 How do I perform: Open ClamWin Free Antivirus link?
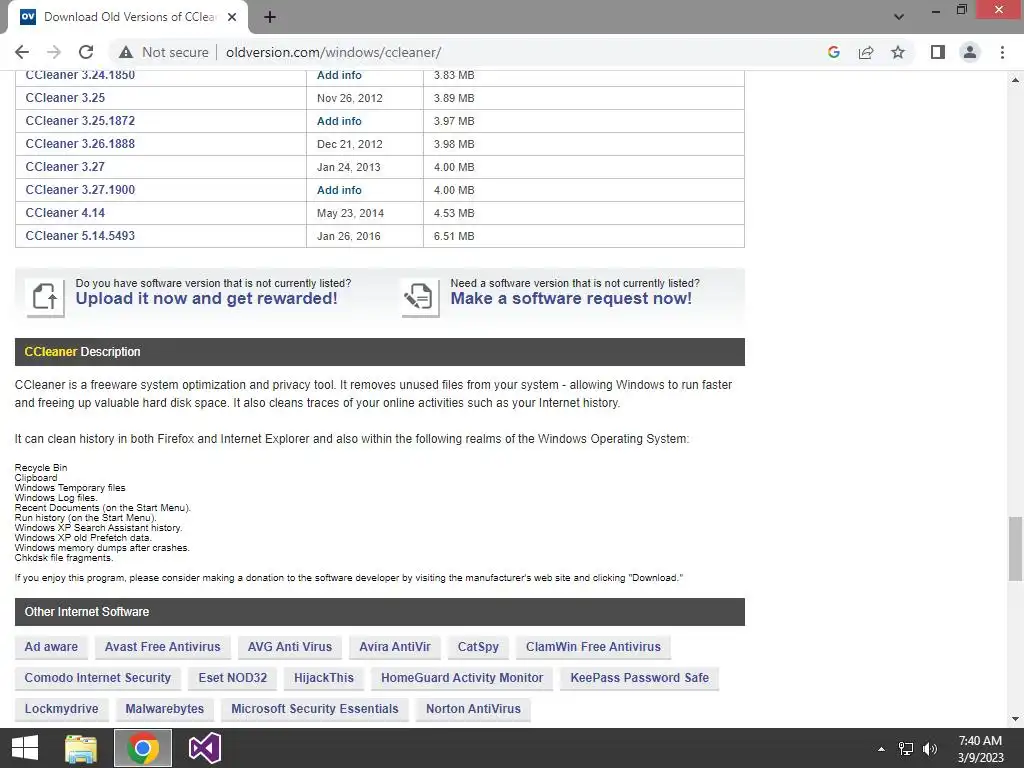[x=593, y=647]
